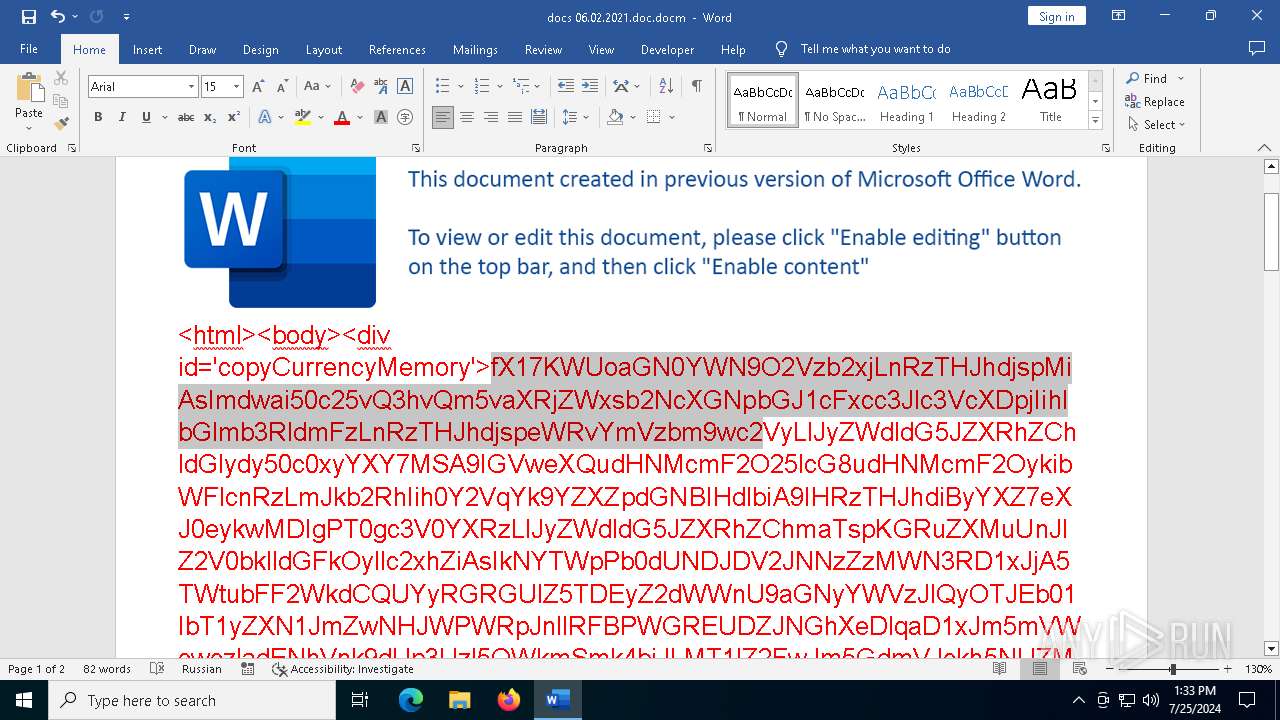Center align the paragraph
The width and height of the screenshot is (1280, 720).
coord(467,117)
